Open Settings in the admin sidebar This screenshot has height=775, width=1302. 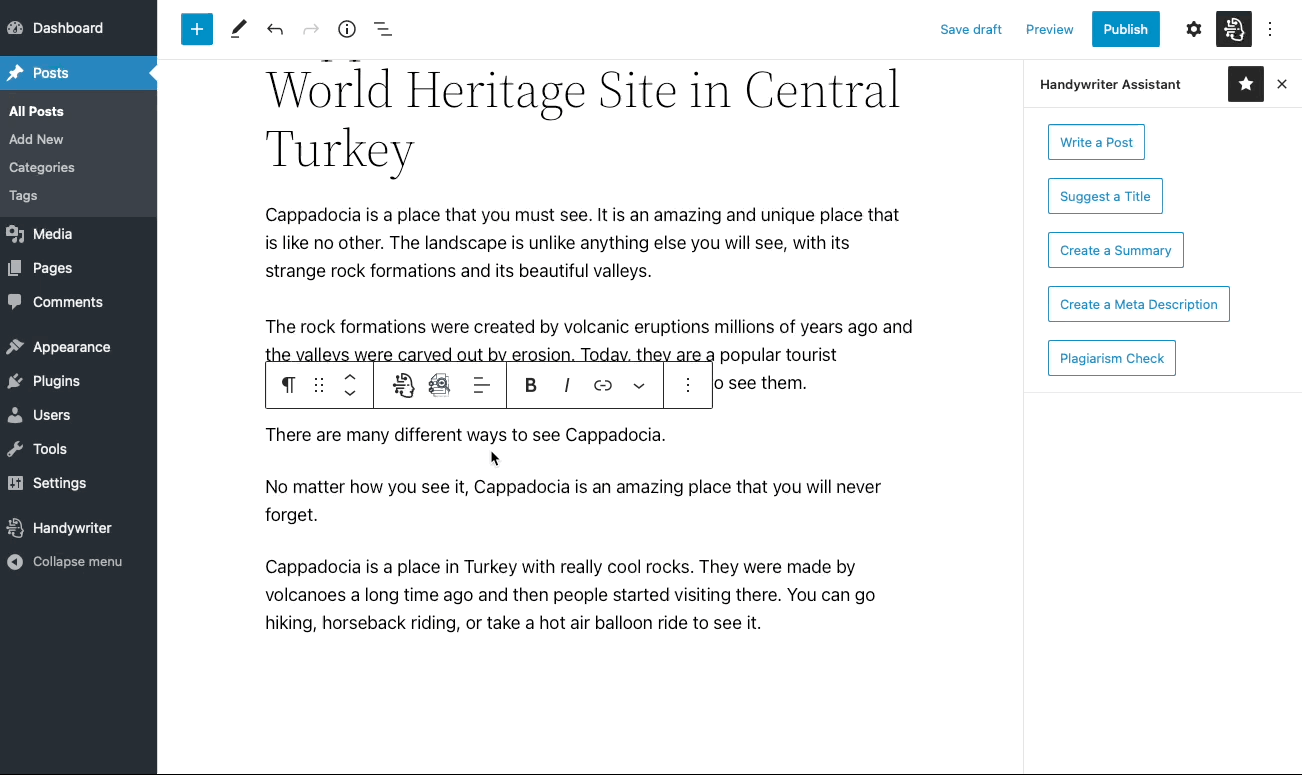click(78, 483)
